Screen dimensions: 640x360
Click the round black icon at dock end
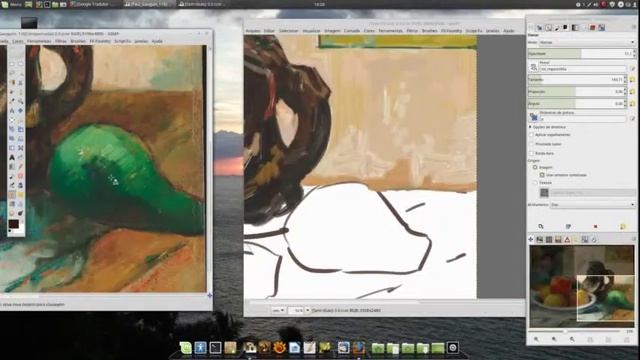(453, 347)
